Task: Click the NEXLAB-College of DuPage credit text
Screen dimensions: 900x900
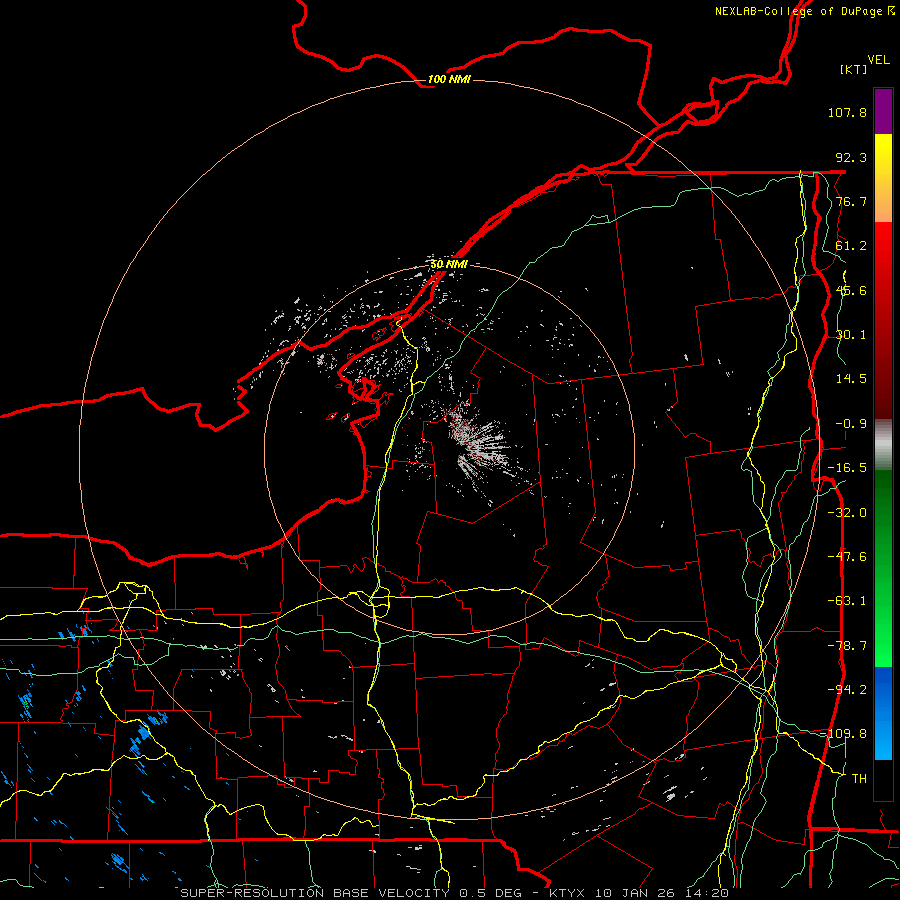Action: click(x=804, y=11)
